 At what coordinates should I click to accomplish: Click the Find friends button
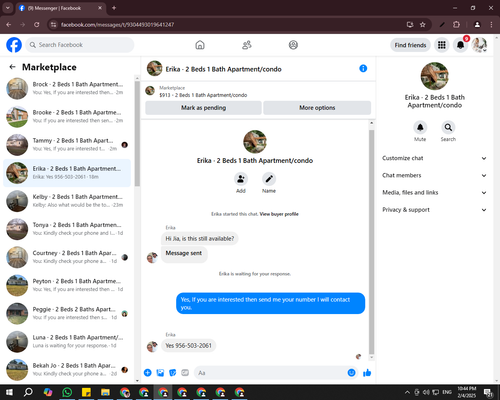(x=410, y=45)
